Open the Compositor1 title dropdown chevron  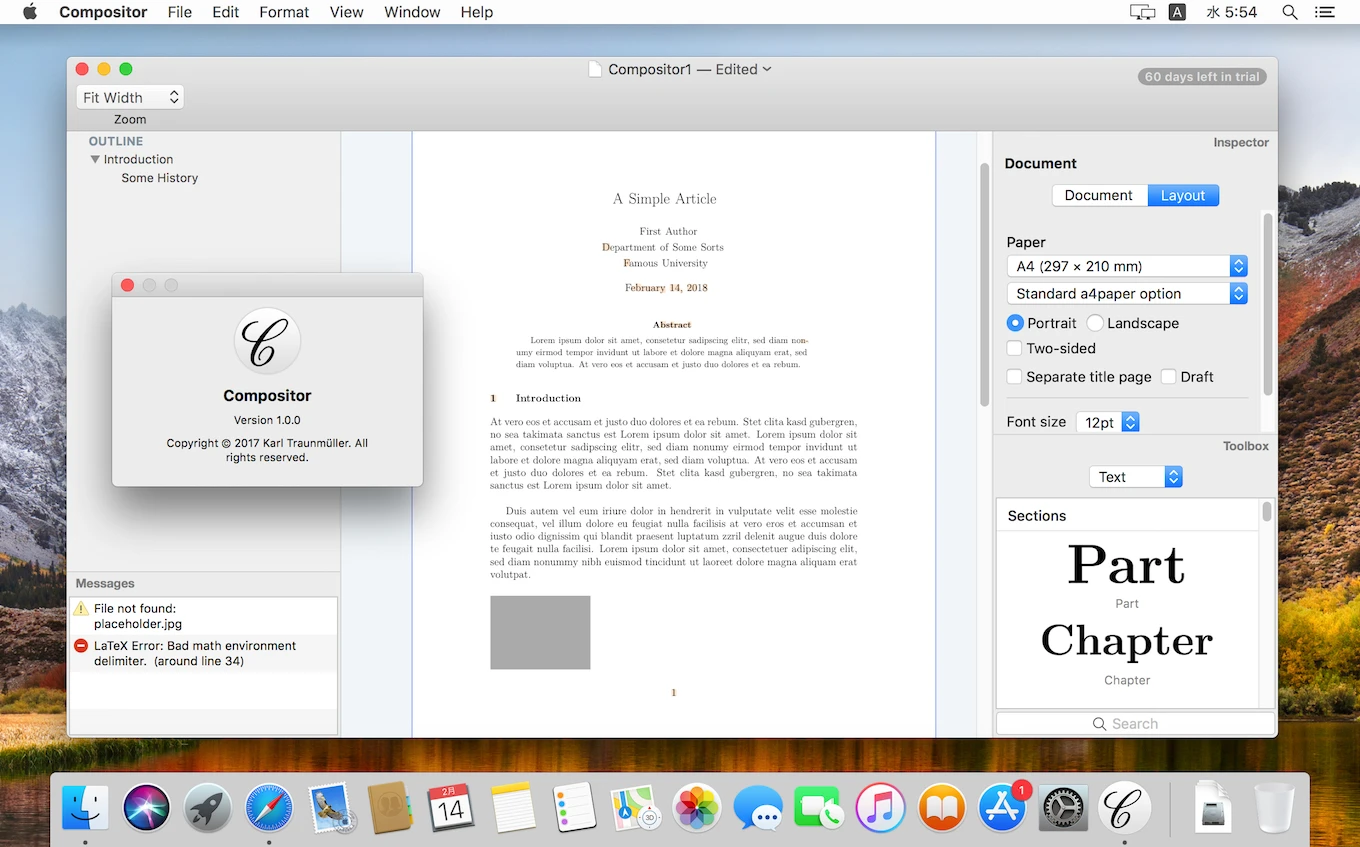pos(767,69)
